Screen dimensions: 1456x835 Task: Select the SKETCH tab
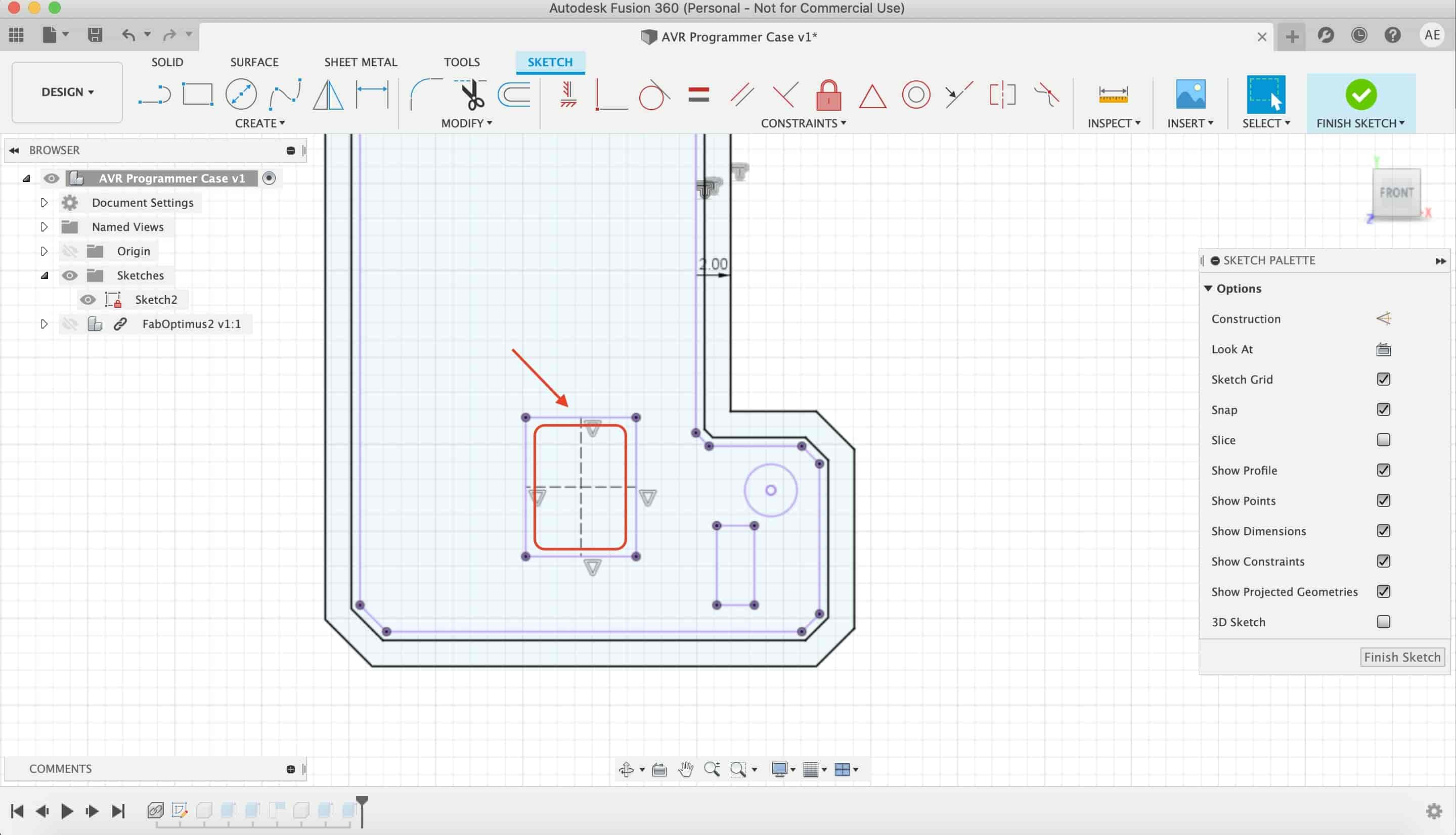550,62
